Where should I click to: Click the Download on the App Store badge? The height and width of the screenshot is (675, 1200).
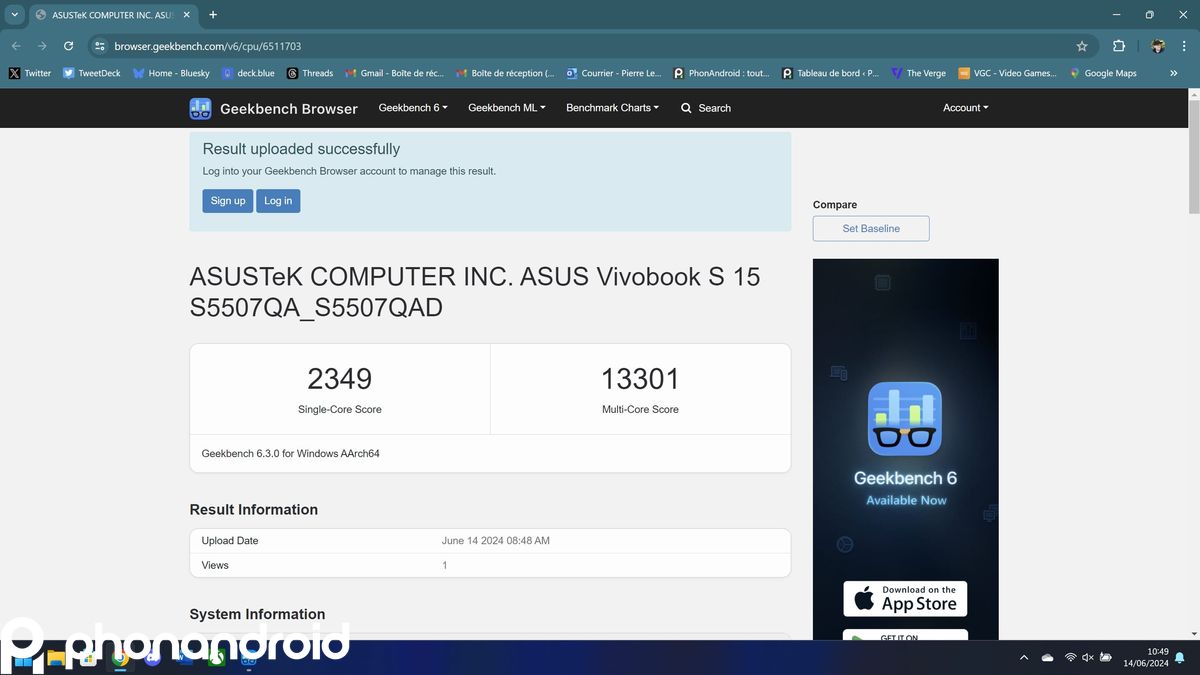click(905, 598)
